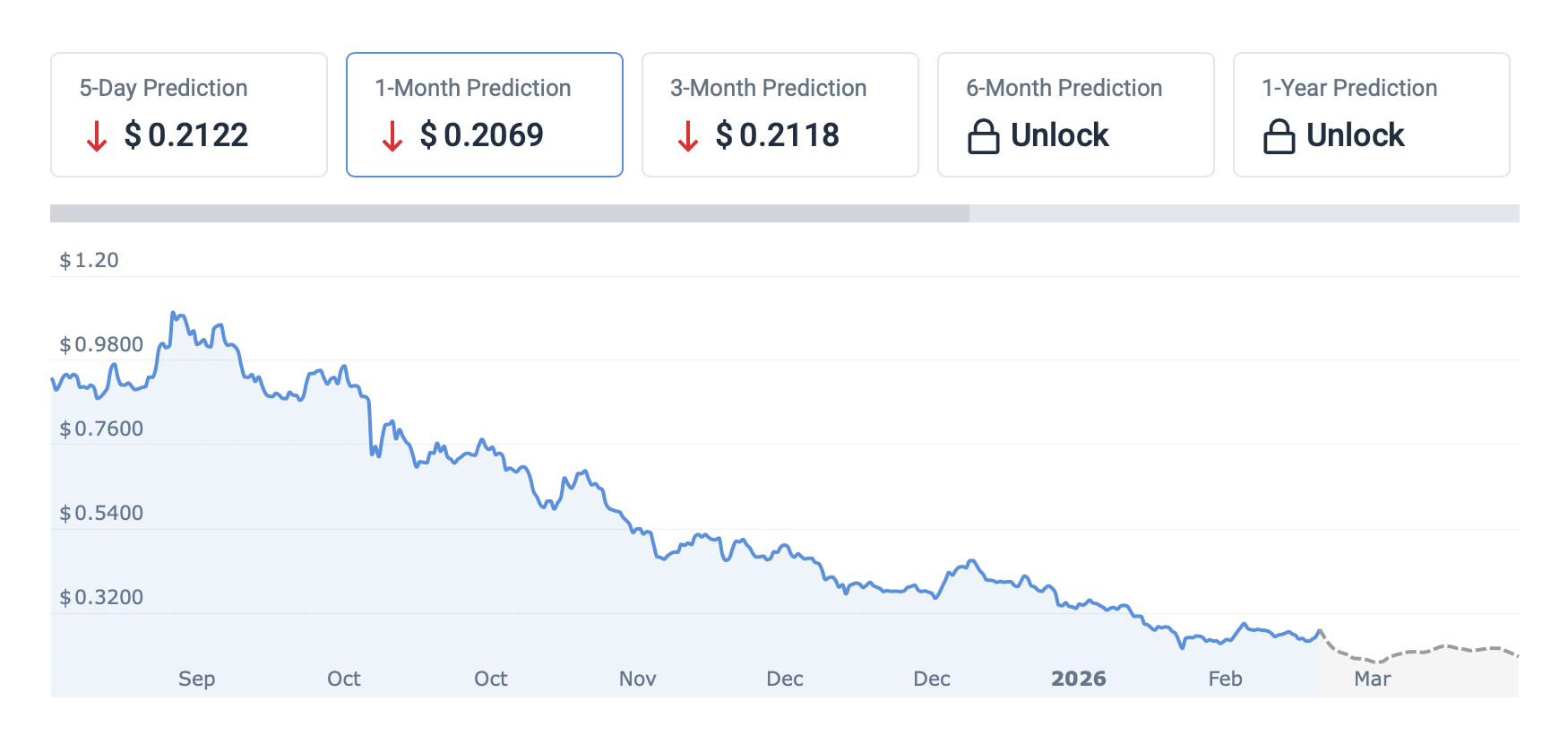Click the lock icon in 6-Month Prediction
1568x753 pixels.
983,136
